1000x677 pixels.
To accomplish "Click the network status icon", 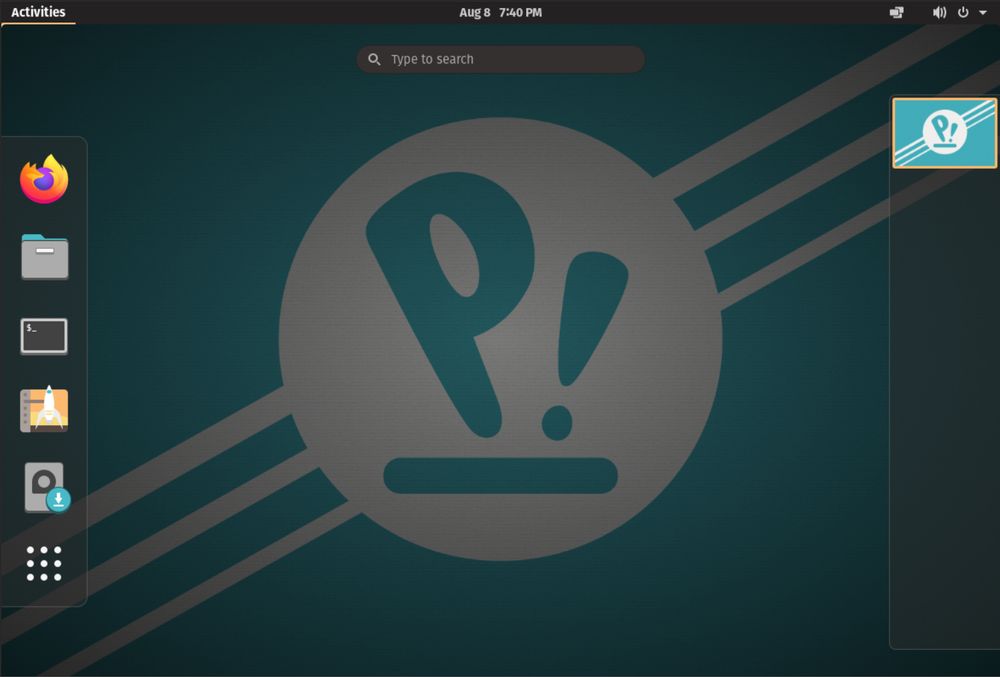I will pyautogui.click(x=897, y=12).
